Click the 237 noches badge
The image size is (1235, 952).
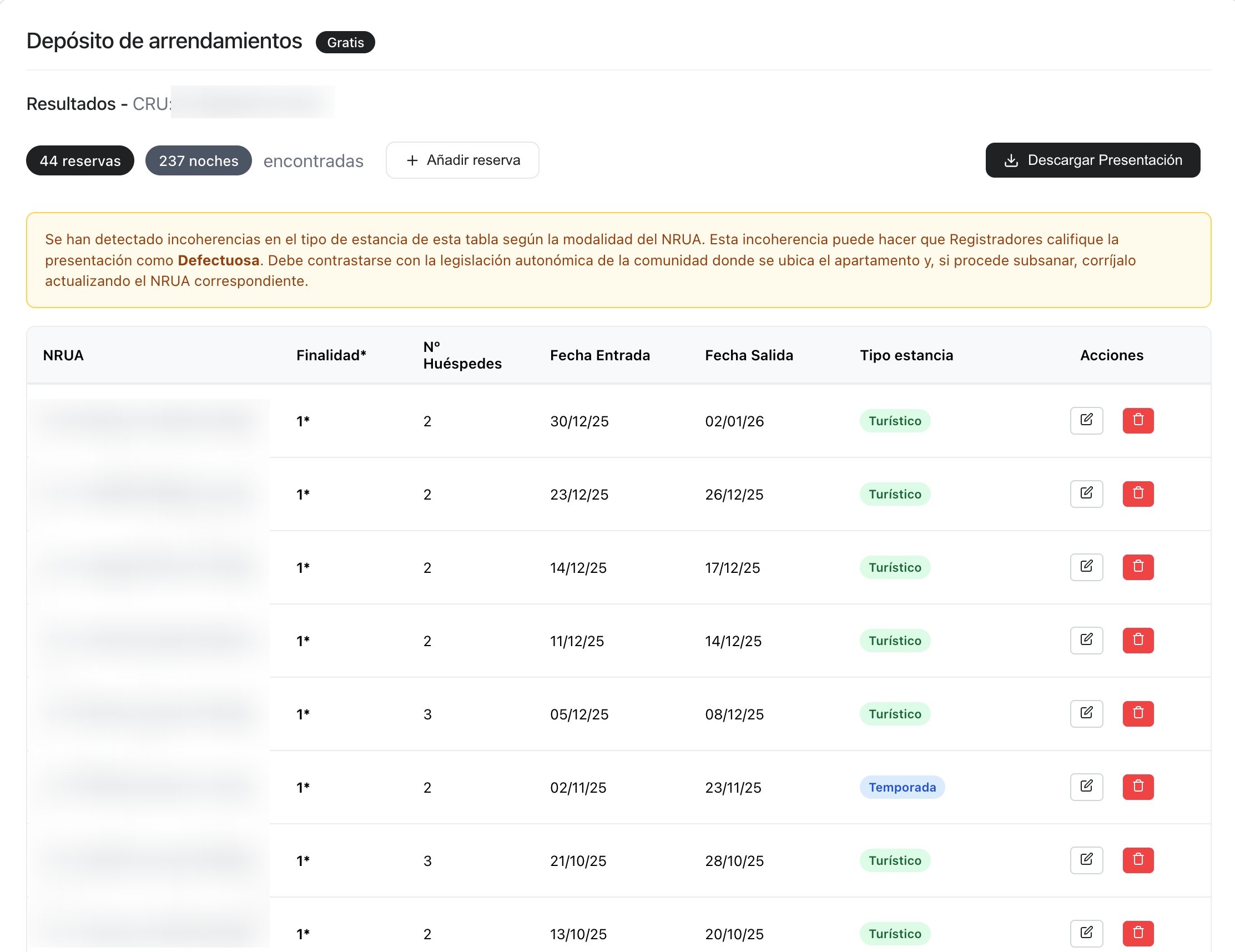[x=199, y=160]
